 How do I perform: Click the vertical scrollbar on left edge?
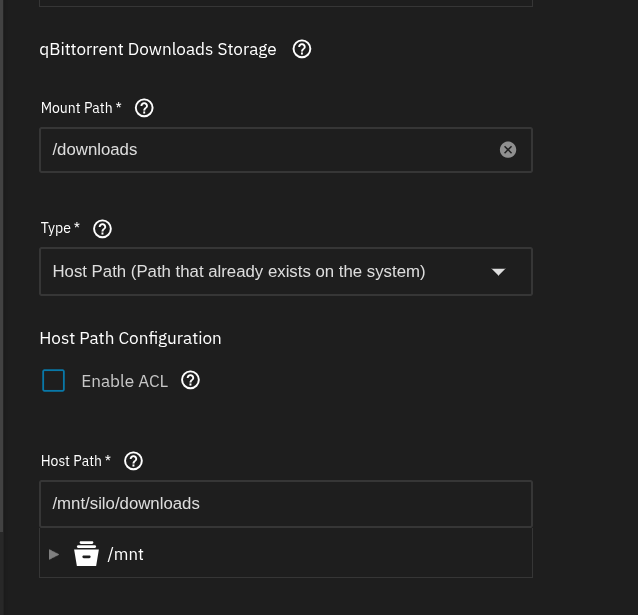click(x=2, y=265)
